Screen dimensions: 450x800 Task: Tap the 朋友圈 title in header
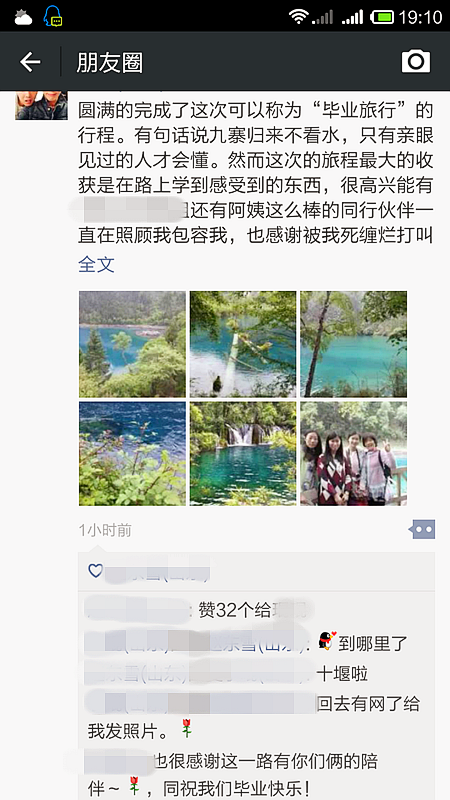tap(110, 62)
